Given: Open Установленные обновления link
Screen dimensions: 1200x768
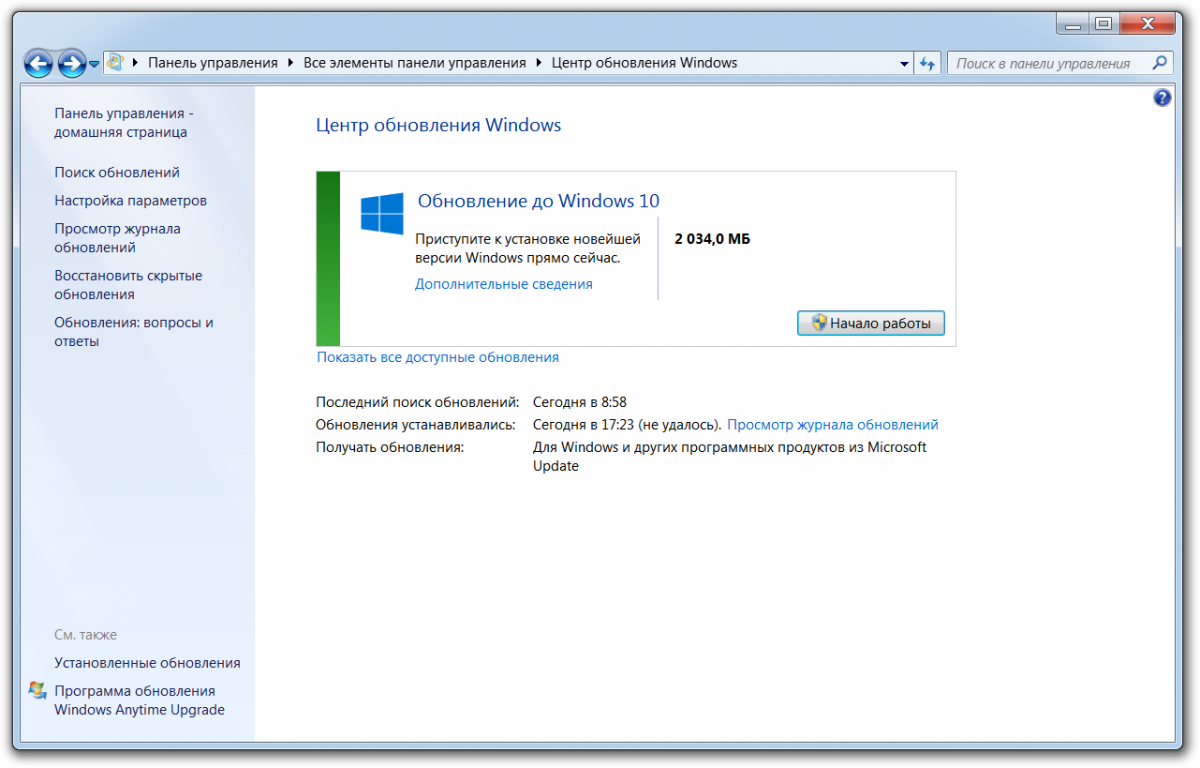Looking at the screenshot, I should 147,663.
